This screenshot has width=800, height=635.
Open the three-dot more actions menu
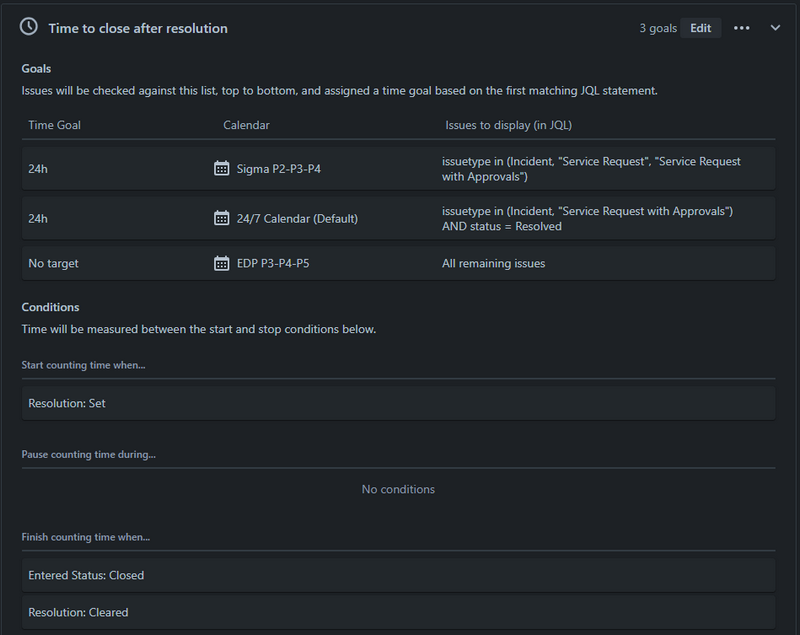(x=741, y=28)
